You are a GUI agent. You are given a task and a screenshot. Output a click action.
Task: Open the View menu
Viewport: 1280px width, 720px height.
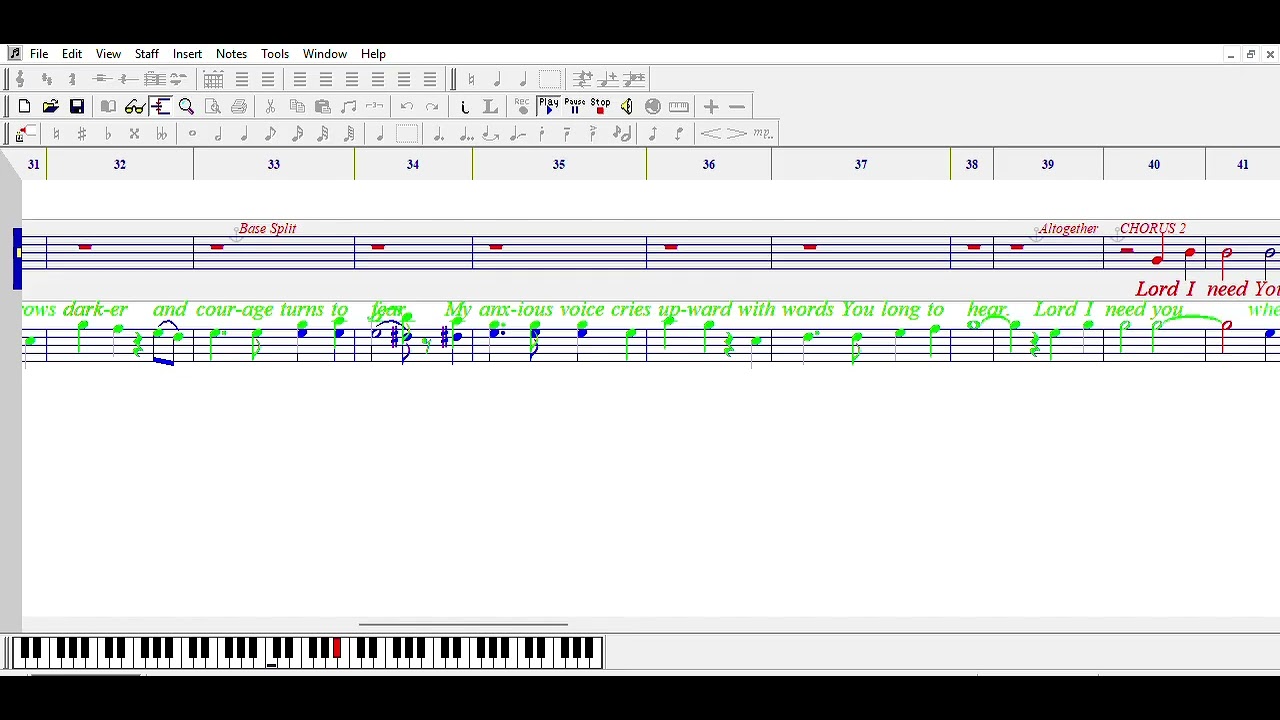(x=108, y=54)
